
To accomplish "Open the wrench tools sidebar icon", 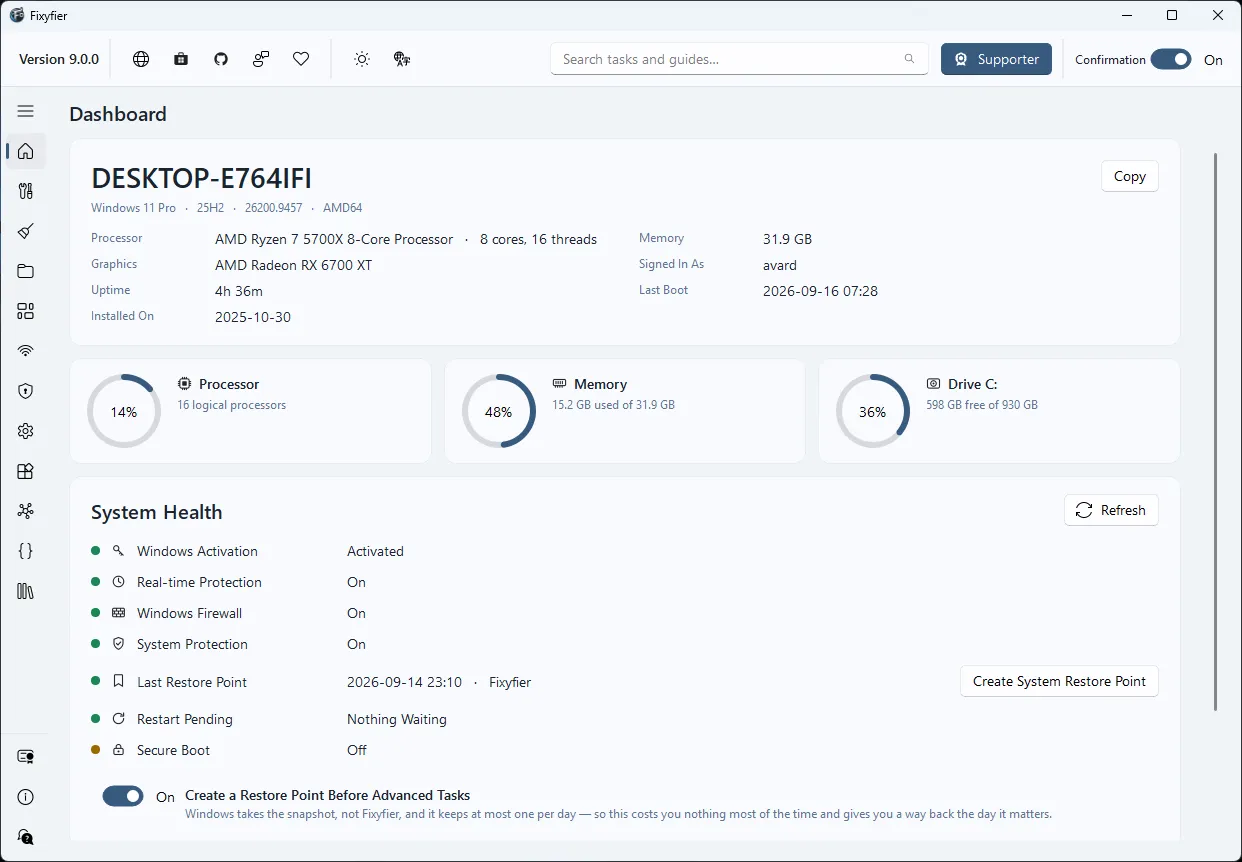I will pyautogui.click(x=26, y=191).
